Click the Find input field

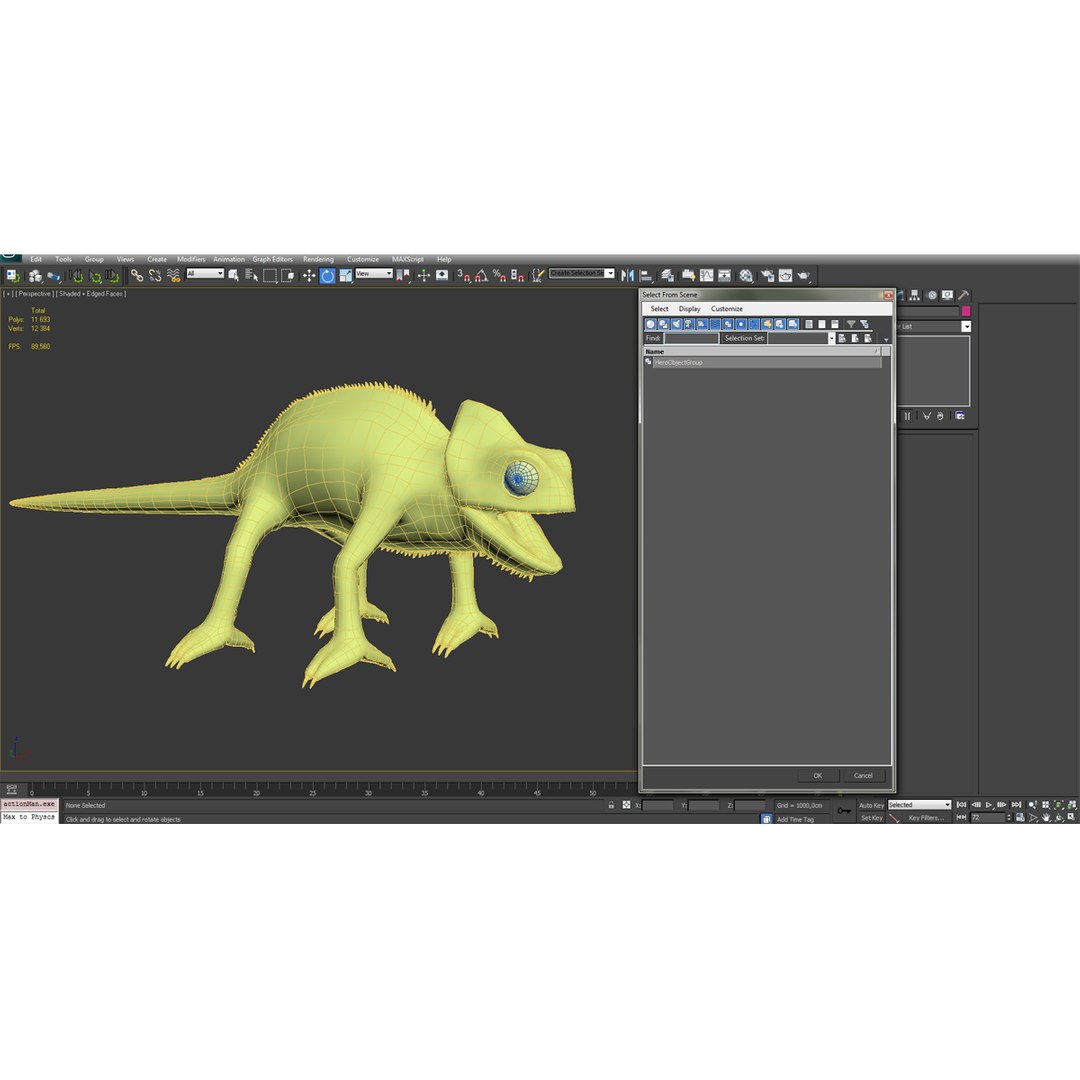pyautogui.click(x=691, y=338)
